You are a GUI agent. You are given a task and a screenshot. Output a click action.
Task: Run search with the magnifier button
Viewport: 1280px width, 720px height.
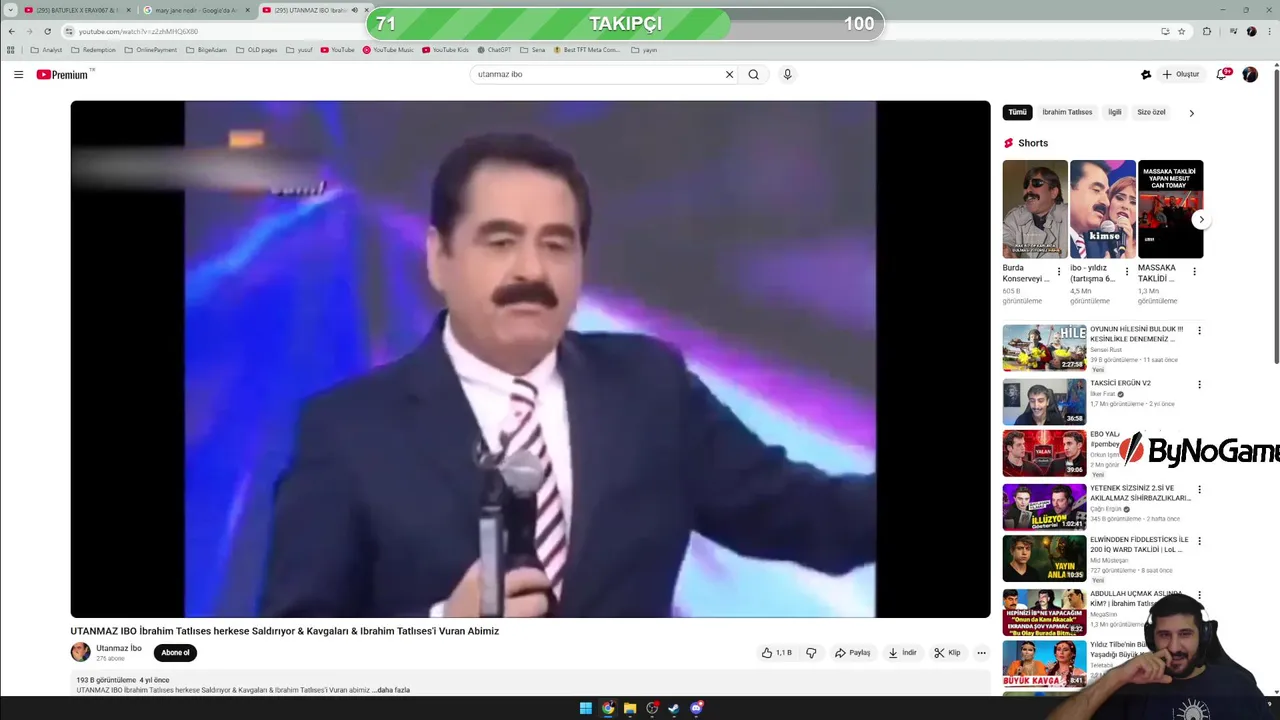click(754, 74)
